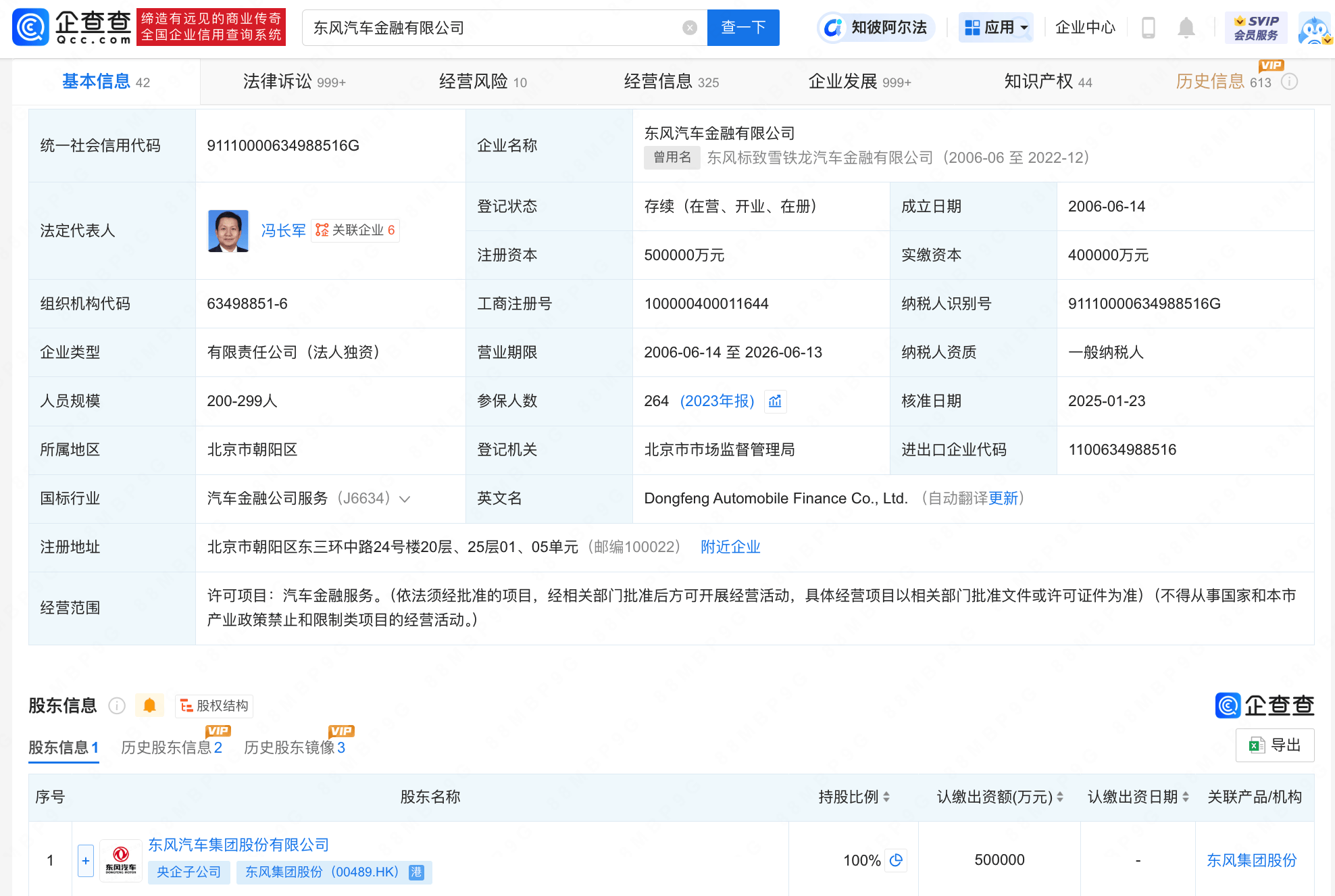Image resolution: width=1335 pixels, height=896 pixels.
Task: Click Dongfeng Motor logo thumbnail
Action: click(x=121, y=861)
